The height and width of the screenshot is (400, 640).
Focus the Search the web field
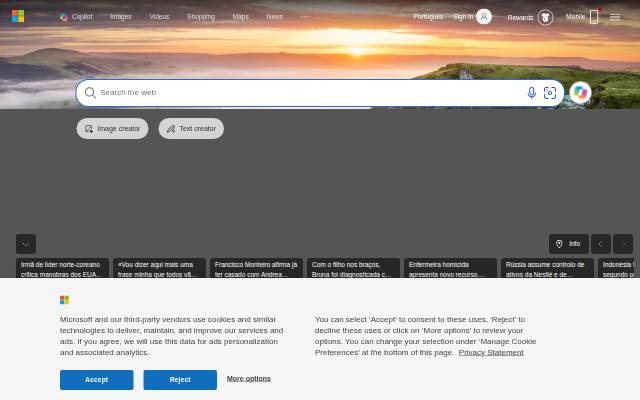pos(310,93)
